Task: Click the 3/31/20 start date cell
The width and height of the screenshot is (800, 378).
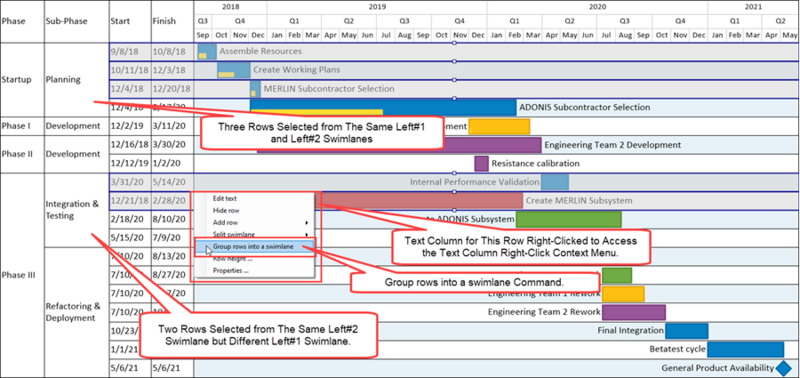Action: (x=130, y=182)
